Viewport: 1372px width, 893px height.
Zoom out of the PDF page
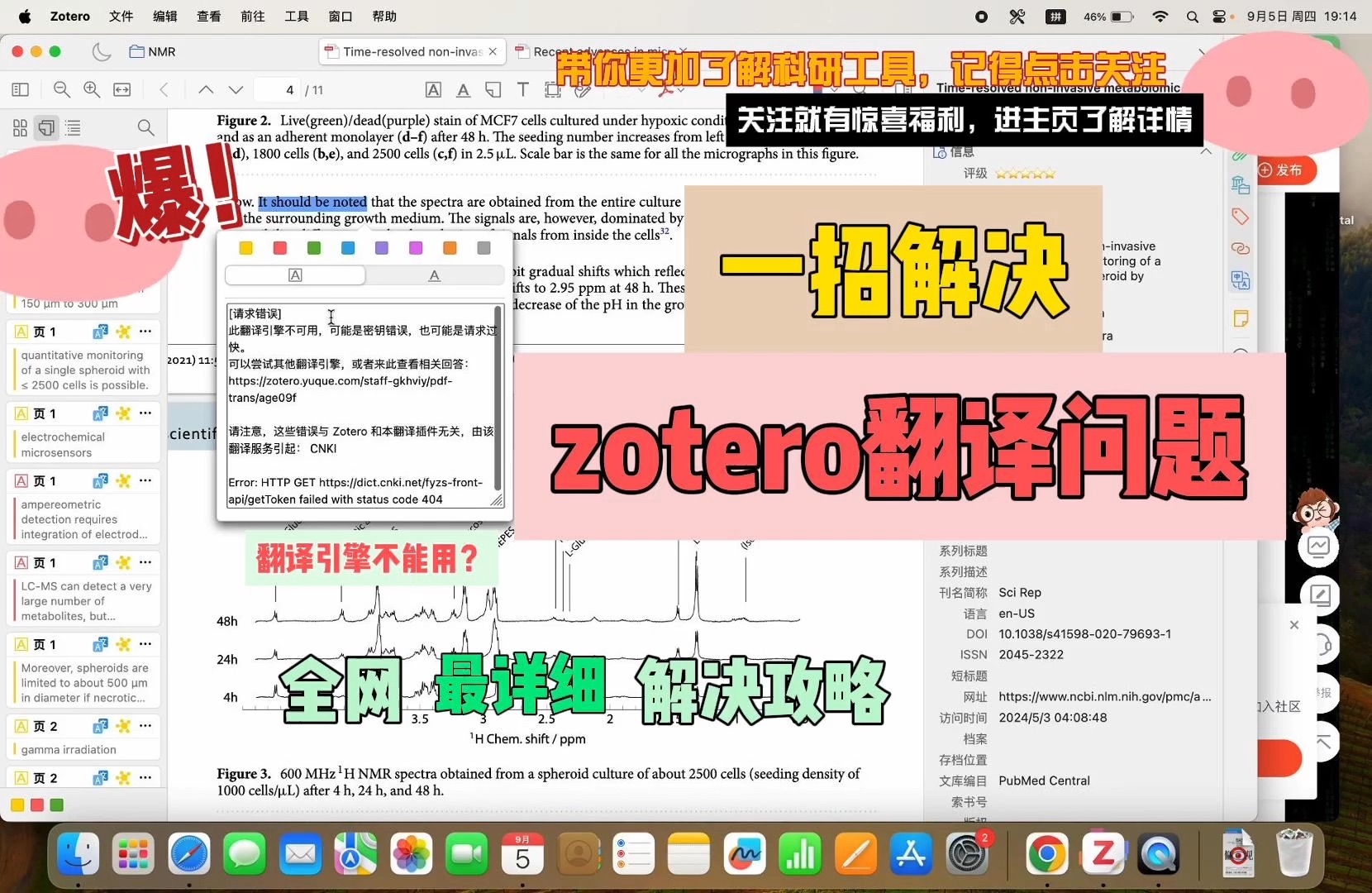(x=62, y=89)
